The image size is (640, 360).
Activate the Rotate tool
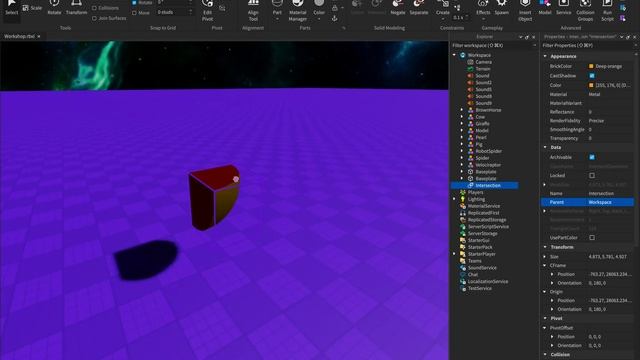54,7
